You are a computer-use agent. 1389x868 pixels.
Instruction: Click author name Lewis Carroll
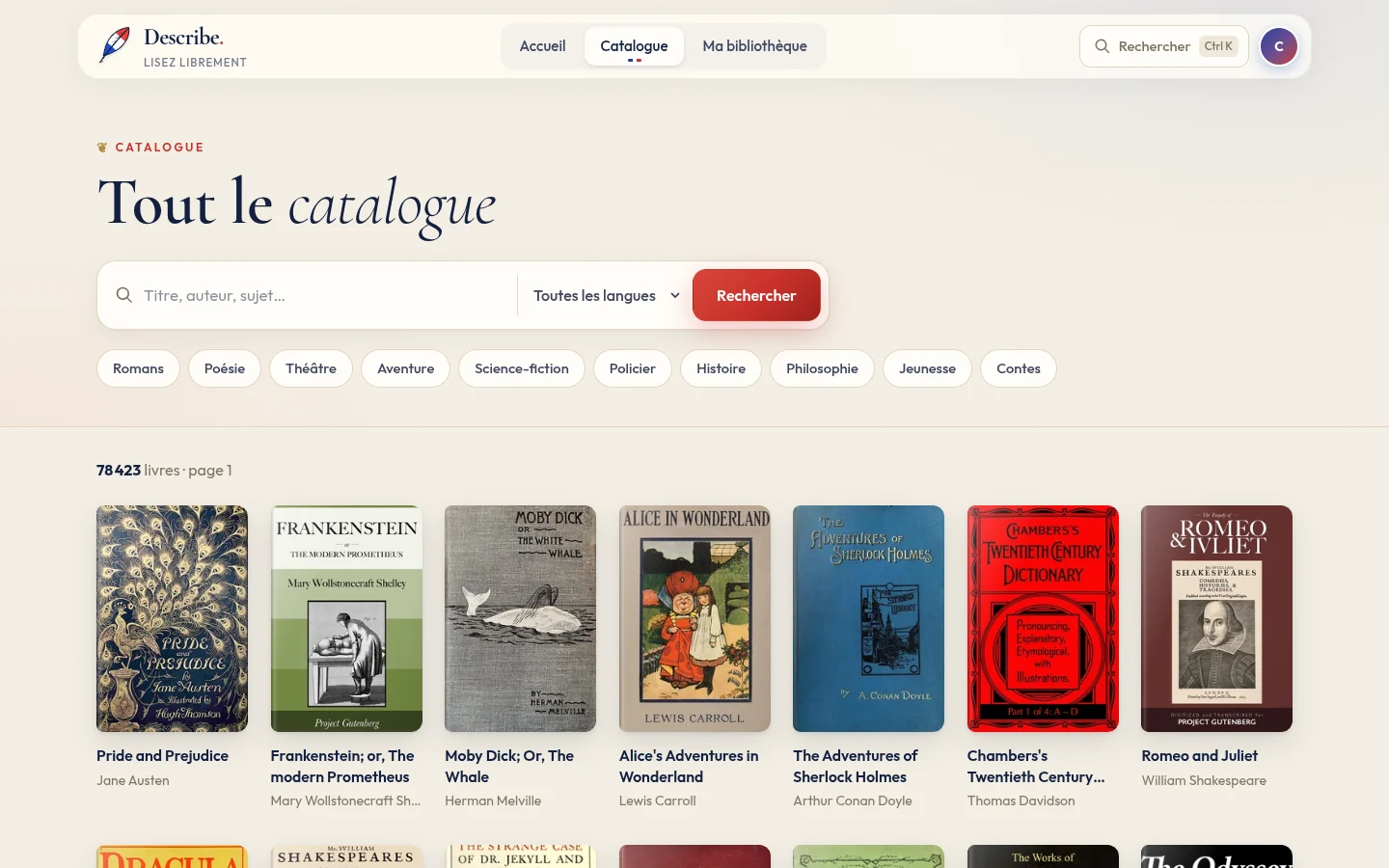click(658, 800)
